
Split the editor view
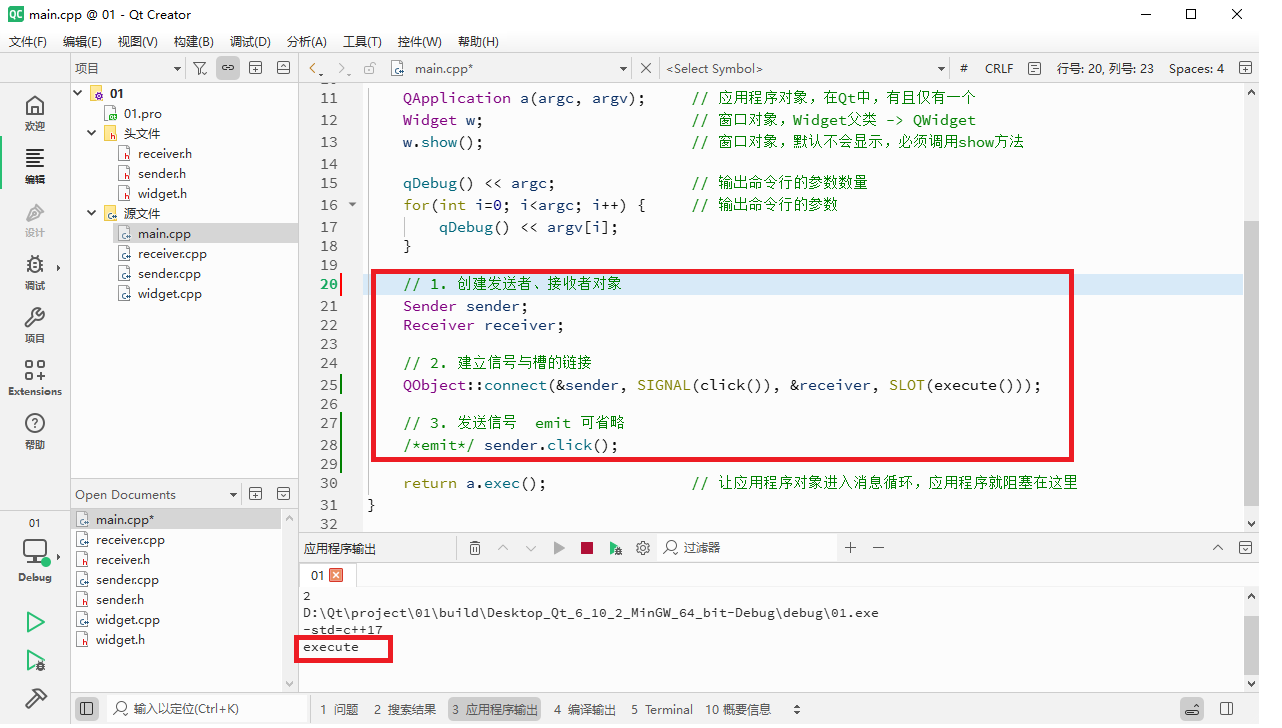point(1245,68)
